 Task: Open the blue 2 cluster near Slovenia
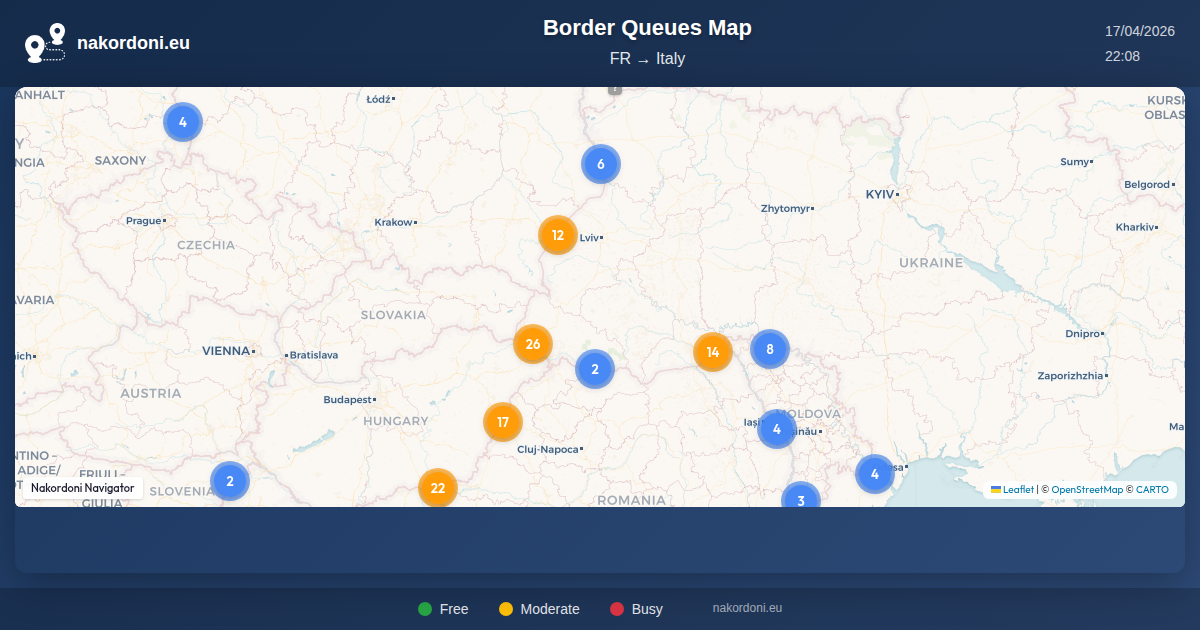coord(230,481)
